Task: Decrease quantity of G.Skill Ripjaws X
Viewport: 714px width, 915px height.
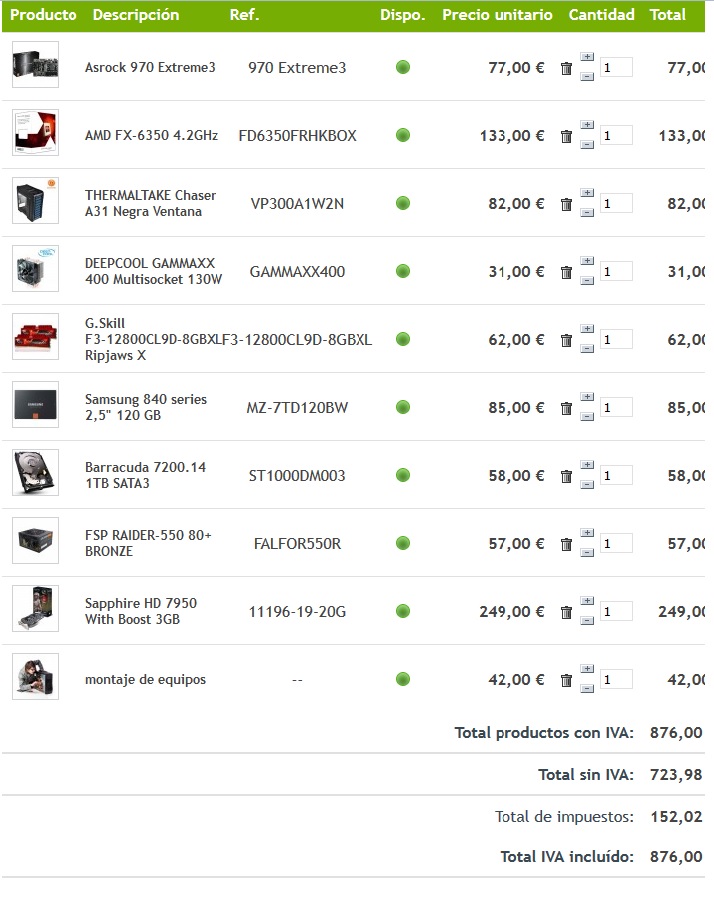Action: click(587, 348)
